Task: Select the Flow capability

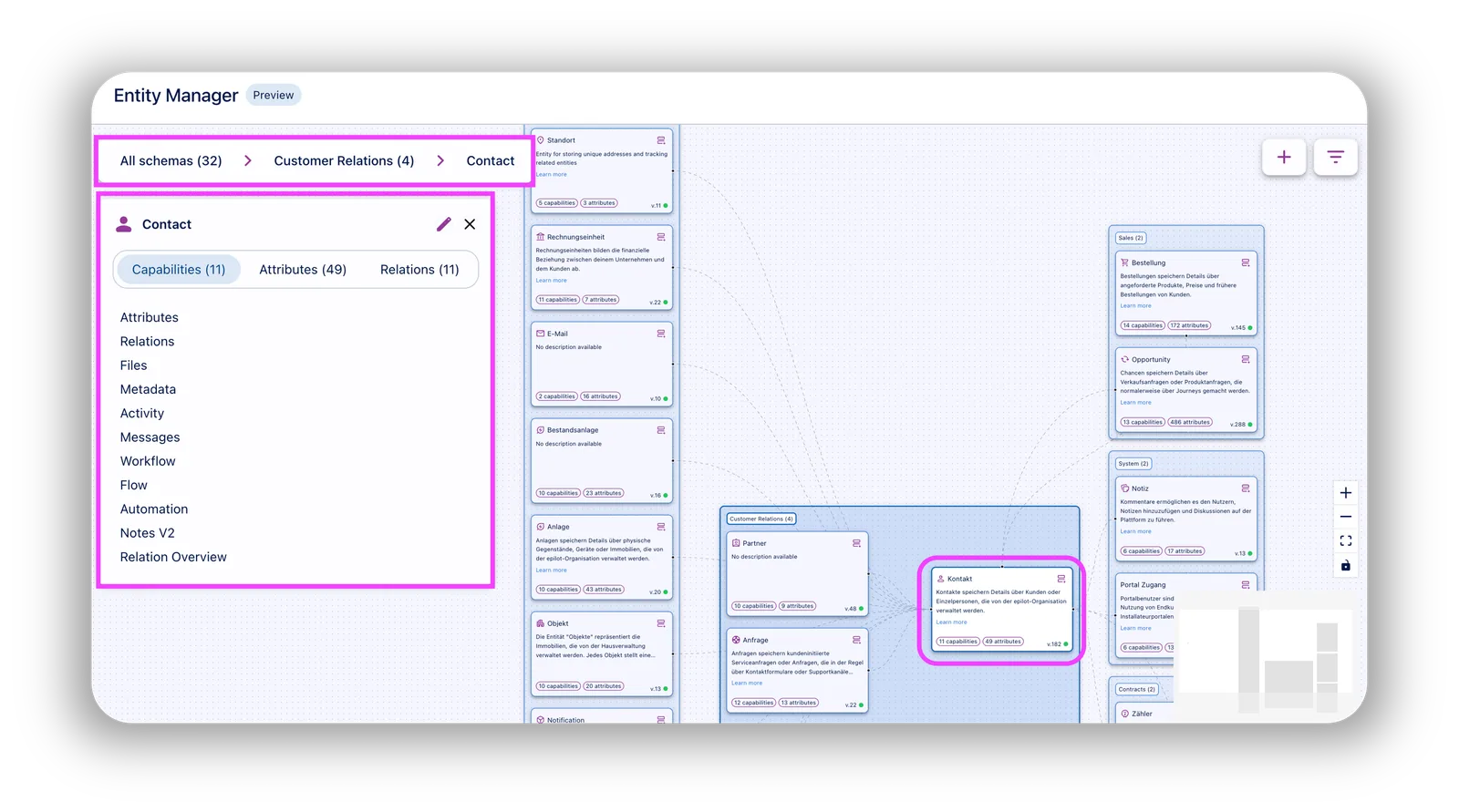Action: pyautogui.click(x=133, y=485)
